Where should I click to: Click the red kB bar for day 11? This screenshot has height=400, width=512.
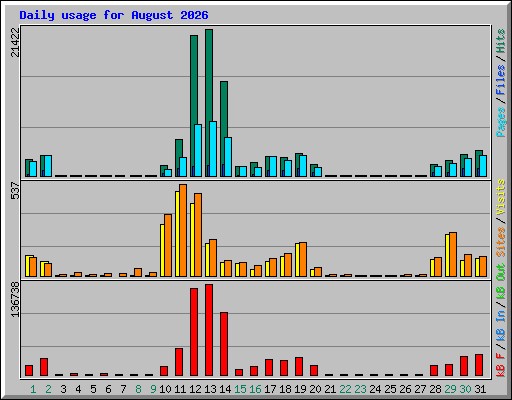point(179,362)
